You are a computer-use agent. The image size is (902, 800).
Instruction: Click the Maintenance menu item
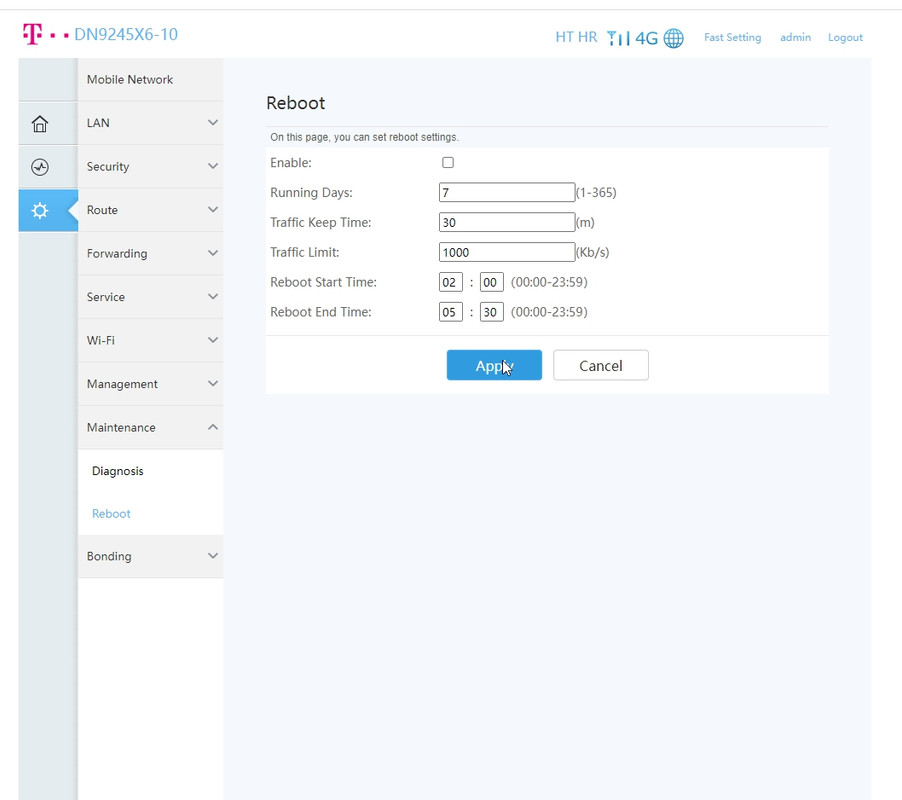point(150,427)
